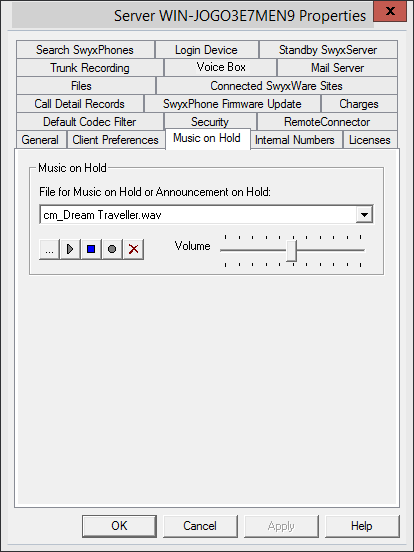Viewport: 414px width, 552px height.
Task: Click the Cancel button
Action: (x=200, y=526)
